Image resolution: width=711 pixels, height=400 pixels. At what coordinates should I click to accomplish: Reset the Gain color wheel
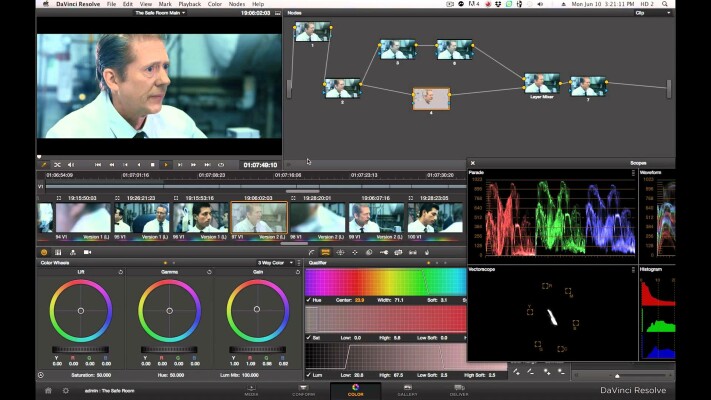click(297, 272)
